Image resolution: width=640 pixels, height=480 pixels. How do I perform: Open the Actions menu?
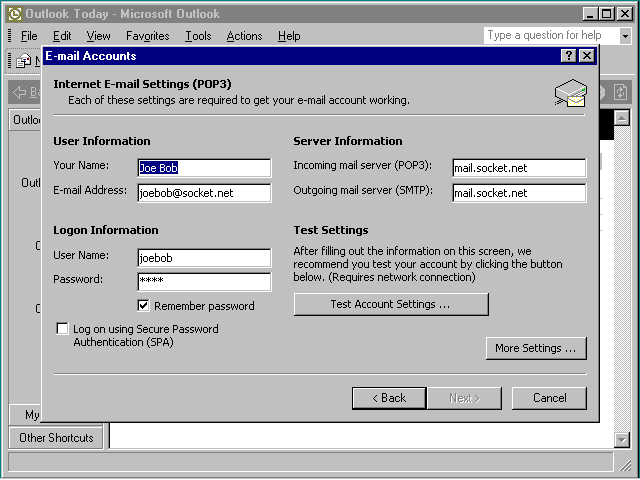click(244, 36)
